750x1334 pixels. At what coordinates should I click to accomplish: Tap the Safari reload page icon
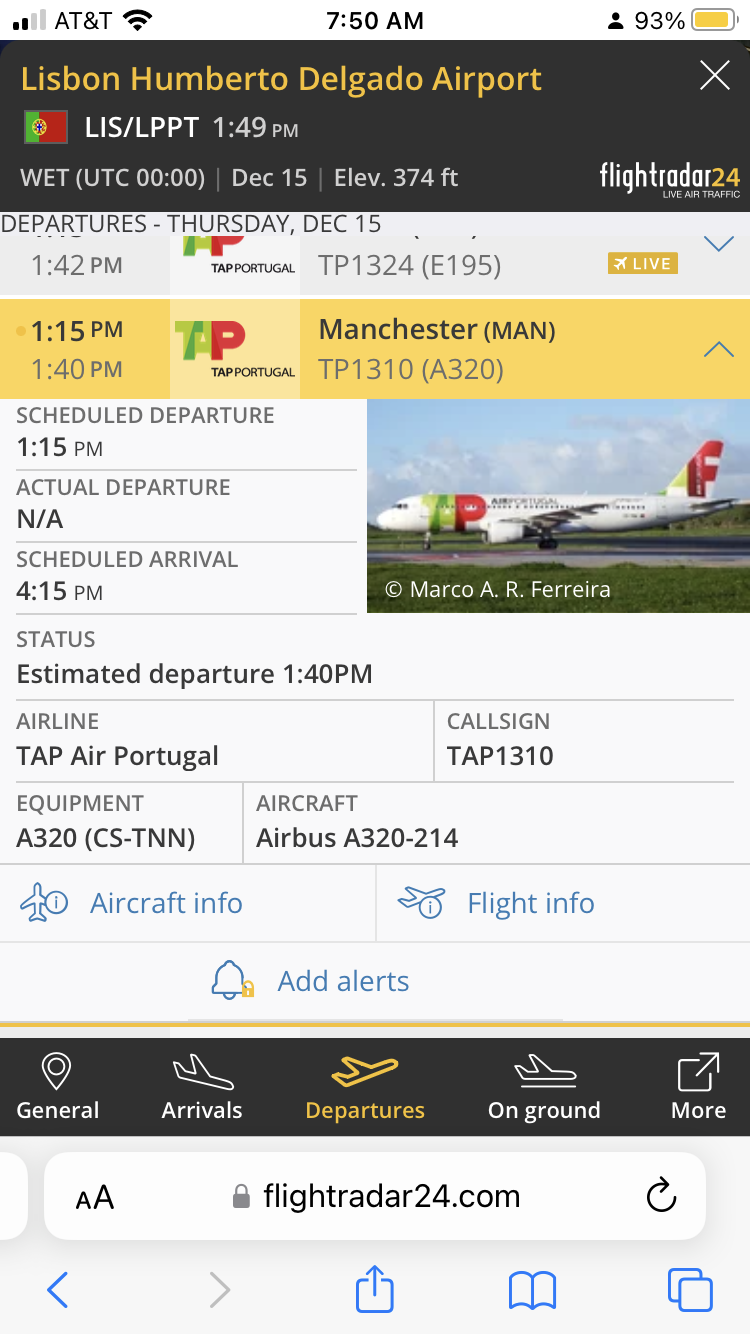point(661,1196)
